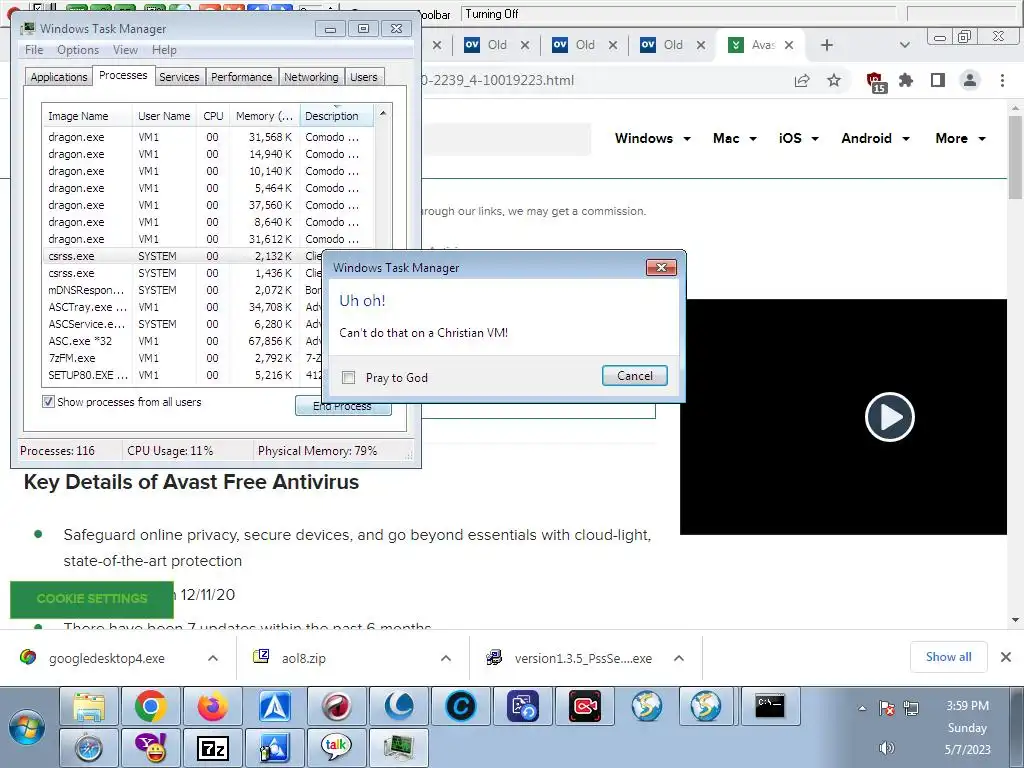Open a new Chrome tab with plus
The image size is (1024, 768).
pyautogui.click(x=827, y=45)
